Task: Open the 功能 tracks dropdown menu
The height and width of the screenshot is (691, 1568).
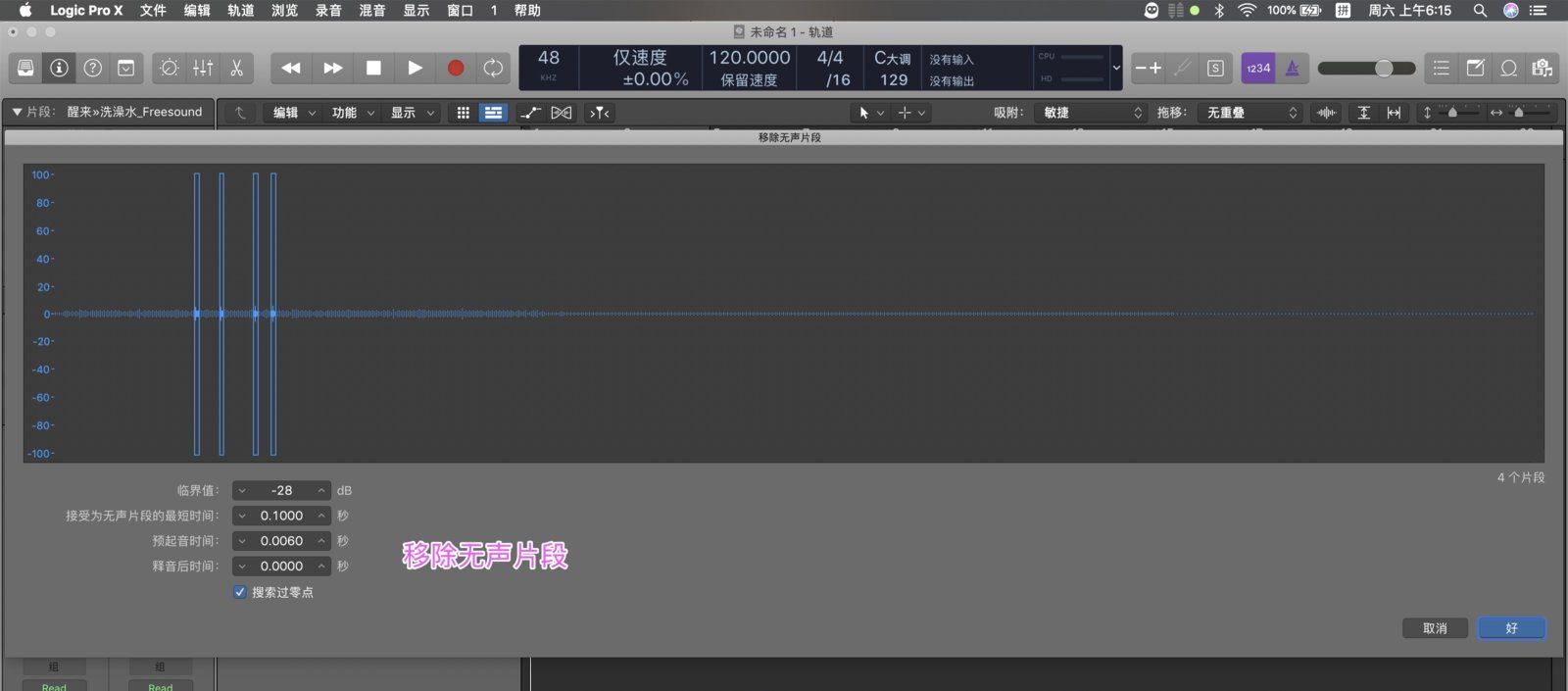Action: pos(353,113)
